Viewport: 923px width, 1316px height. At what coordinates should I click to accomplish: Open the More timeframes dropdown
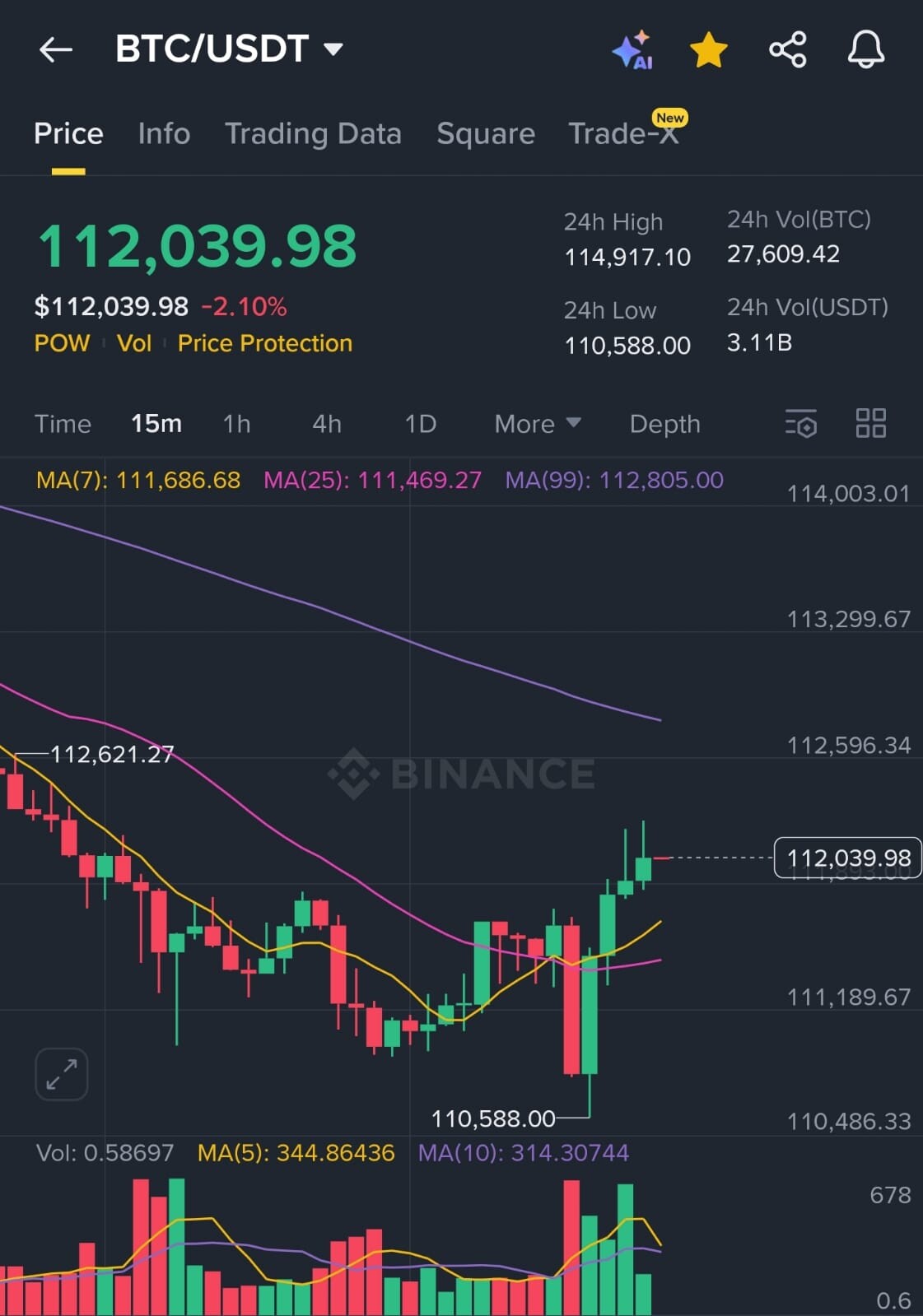(538, 424)
